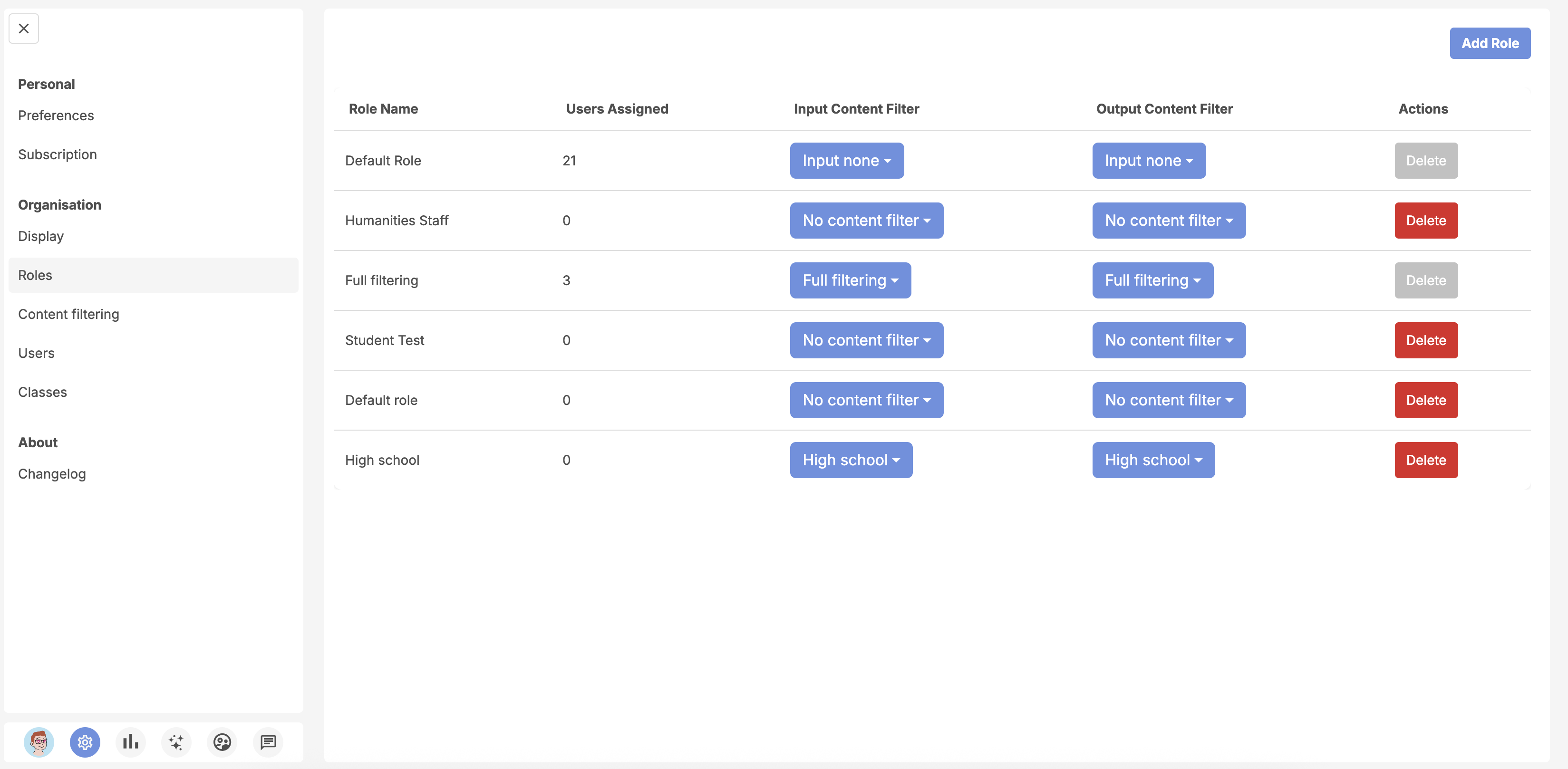Open the chat feedback icon
Viewport: 1568px width, 769px height.
tap(268, 742)
